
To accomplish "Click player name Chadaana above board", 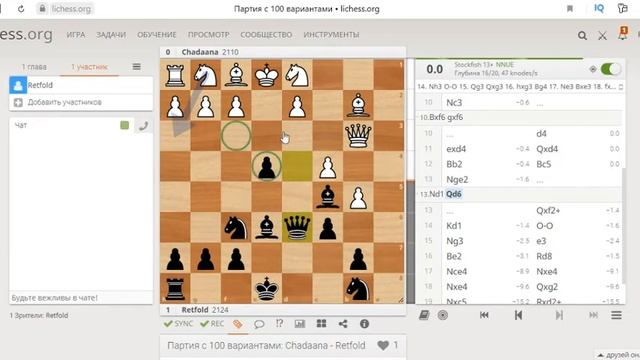I will [200, 52].
